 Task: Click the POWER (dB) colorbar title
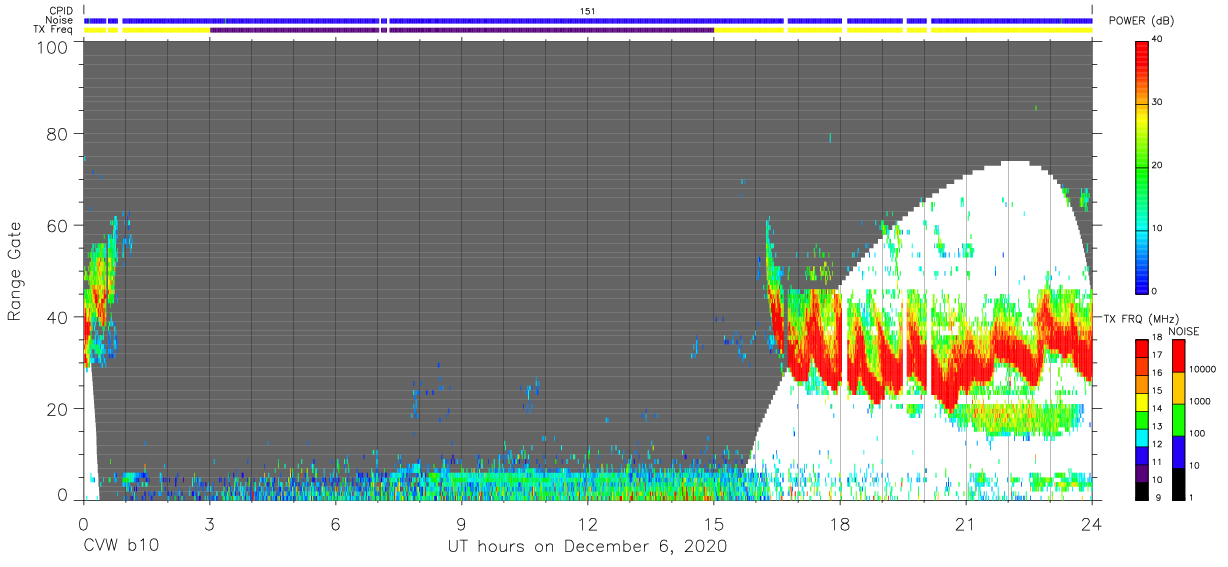point(1140,21)
